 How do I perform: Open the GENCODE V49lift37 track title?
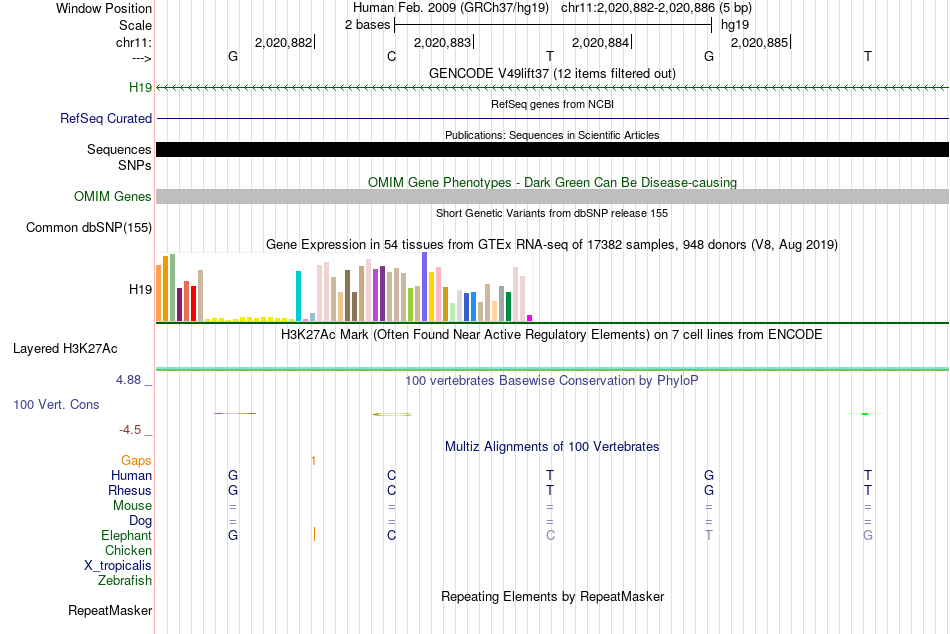coord(552,73)
